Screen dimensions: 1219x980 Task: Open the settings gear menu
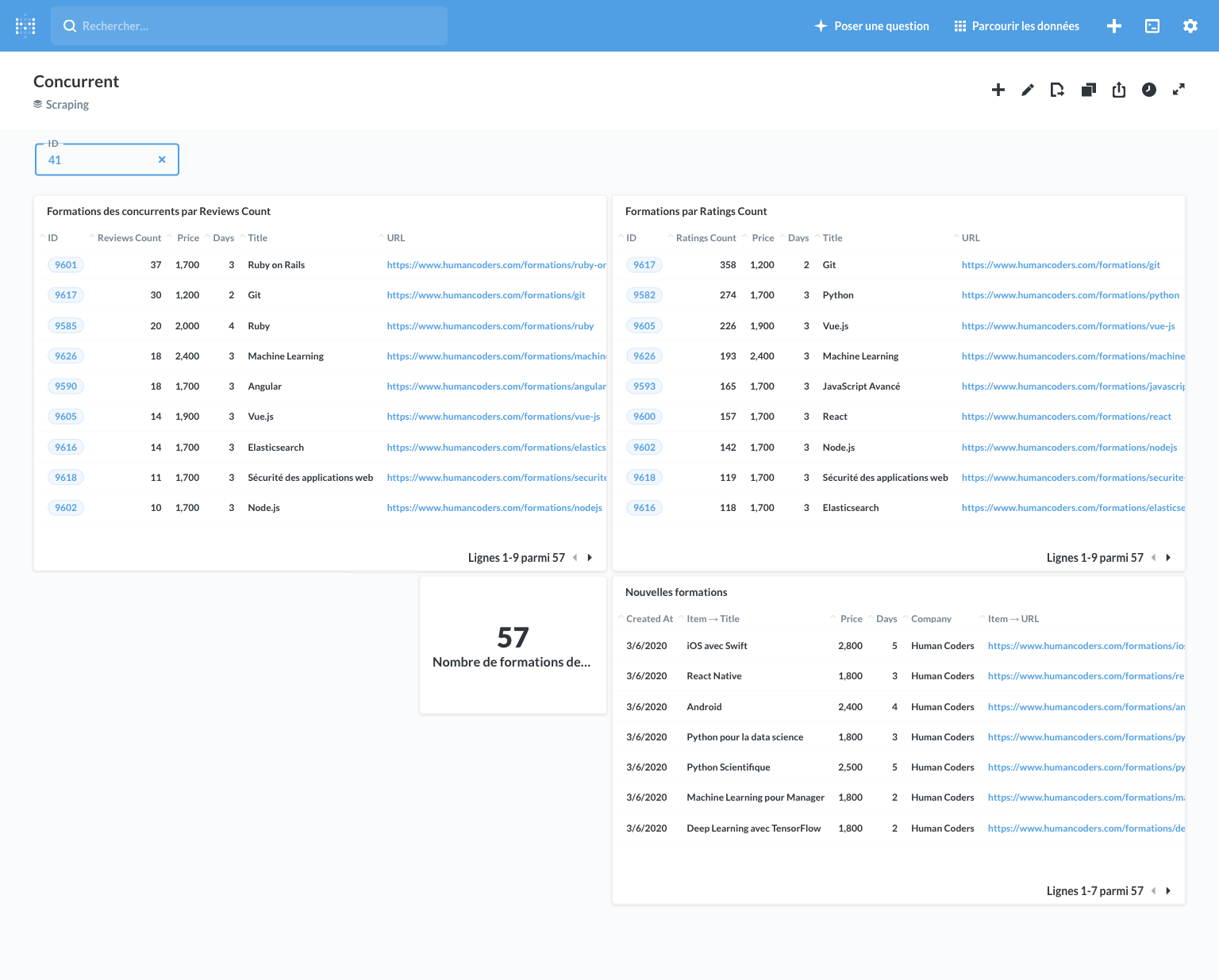click(1190, 26)
